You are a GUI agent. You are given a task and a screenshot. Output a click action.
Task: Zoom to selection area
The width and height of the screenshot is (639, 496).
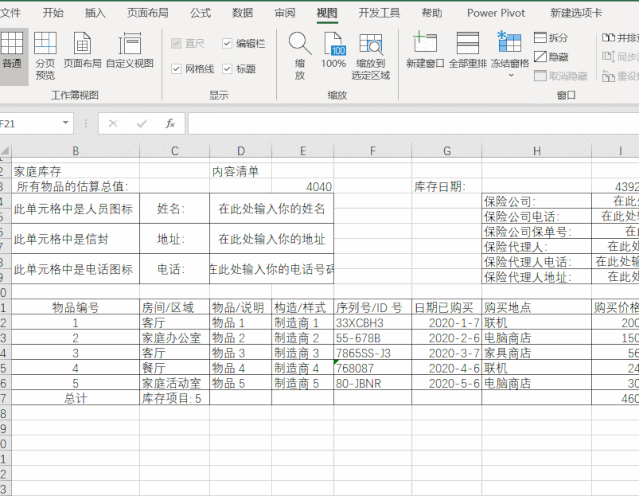[x=370, y=55]
